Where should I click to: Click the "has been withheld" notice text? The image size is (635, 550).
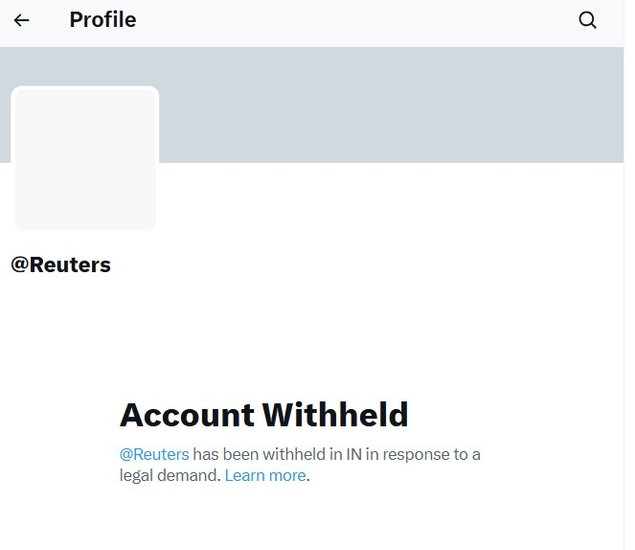click(254, 454)
